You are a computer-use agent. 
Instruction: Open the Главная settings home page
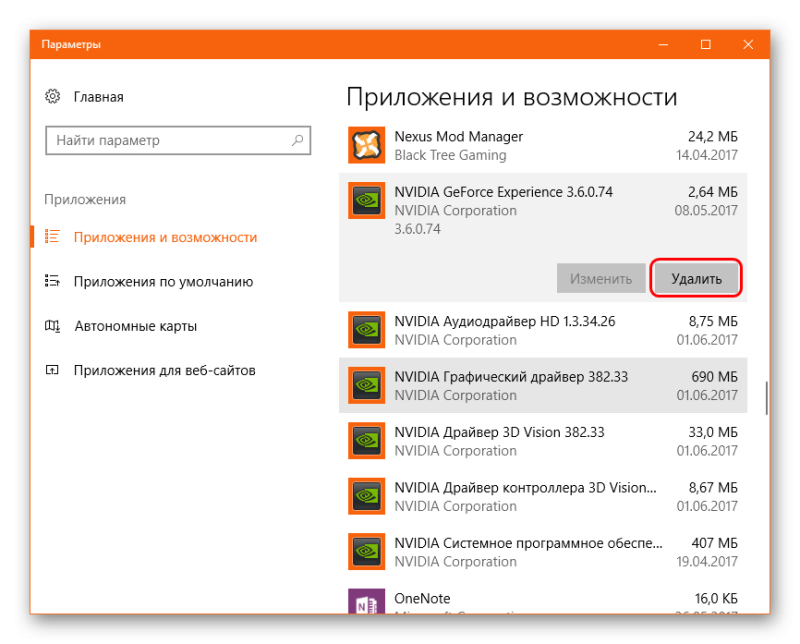click(98, 96)
